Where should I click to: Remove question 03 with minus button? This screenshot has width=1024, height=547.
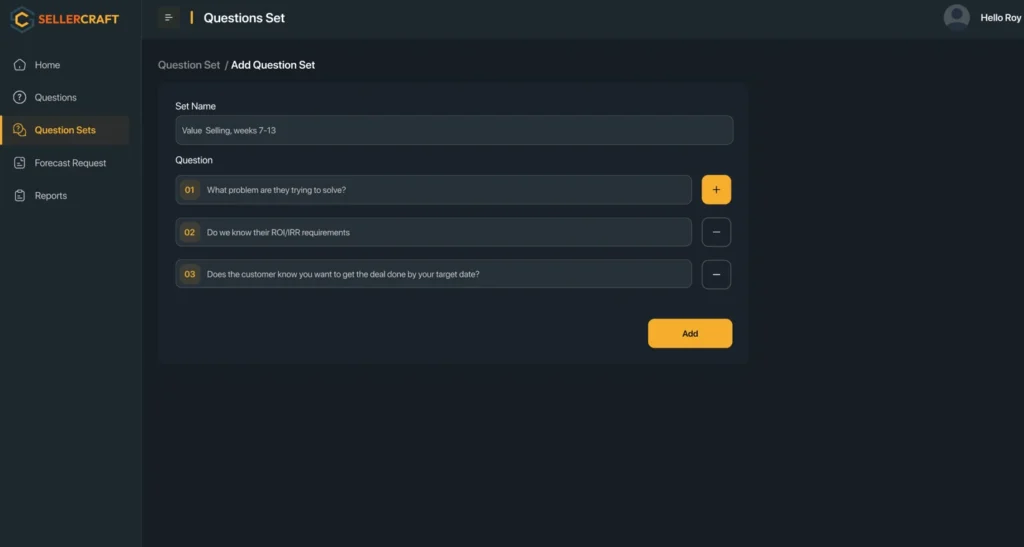[716, 274]
